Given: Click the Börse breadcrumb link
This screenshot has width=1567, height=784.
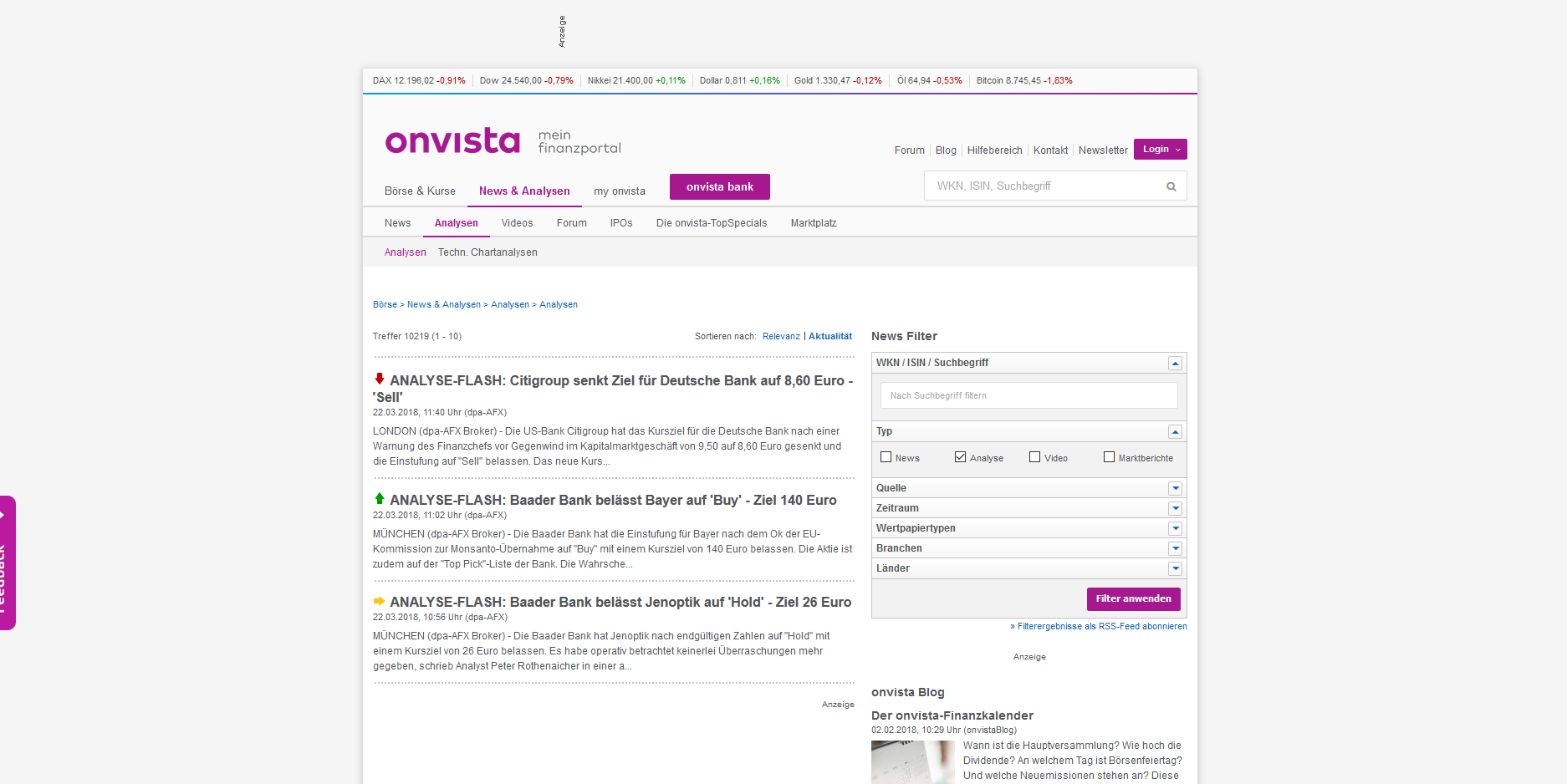Looking at the screenshot, I should pos(385,304).
